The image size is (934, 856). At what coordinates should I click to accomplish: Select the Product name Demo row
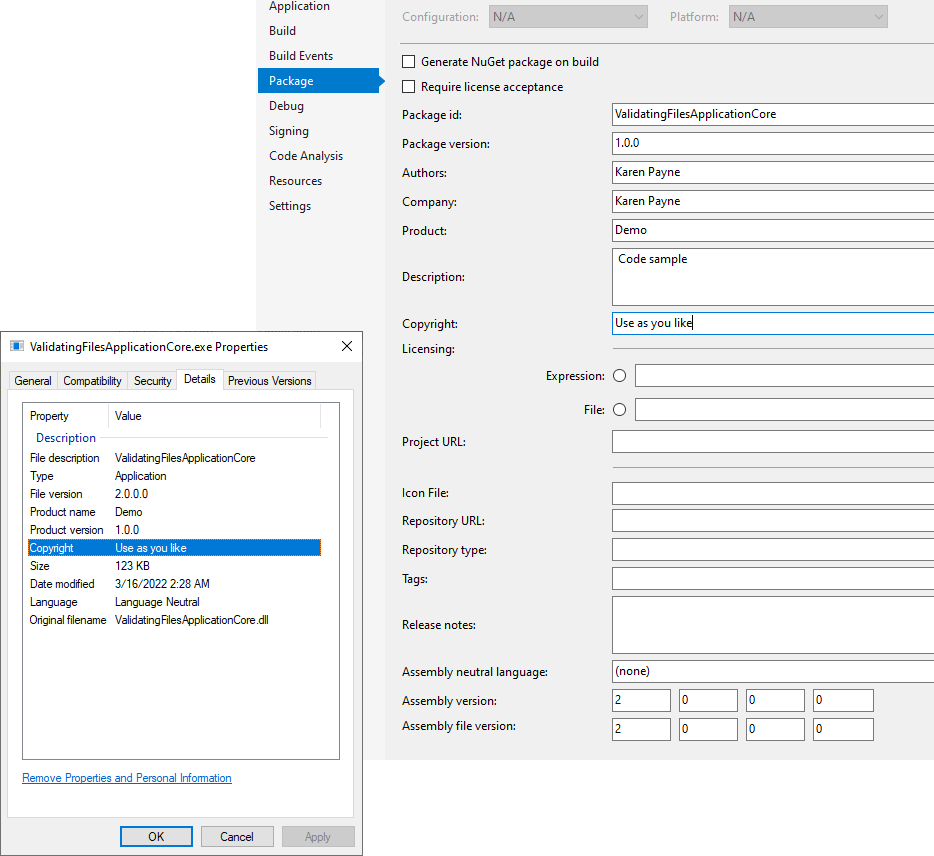pos(175,512)
